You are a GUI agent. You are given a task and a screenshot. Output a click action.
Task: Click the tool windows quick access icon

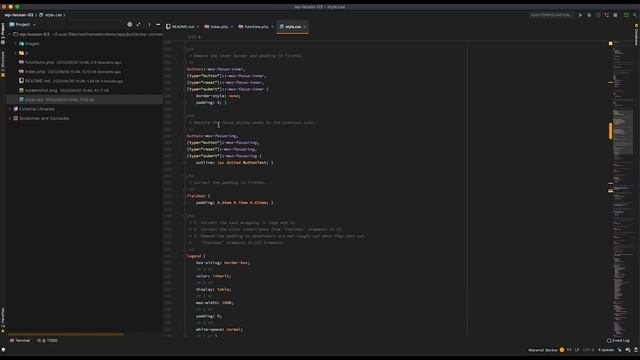tap(3, 350)
